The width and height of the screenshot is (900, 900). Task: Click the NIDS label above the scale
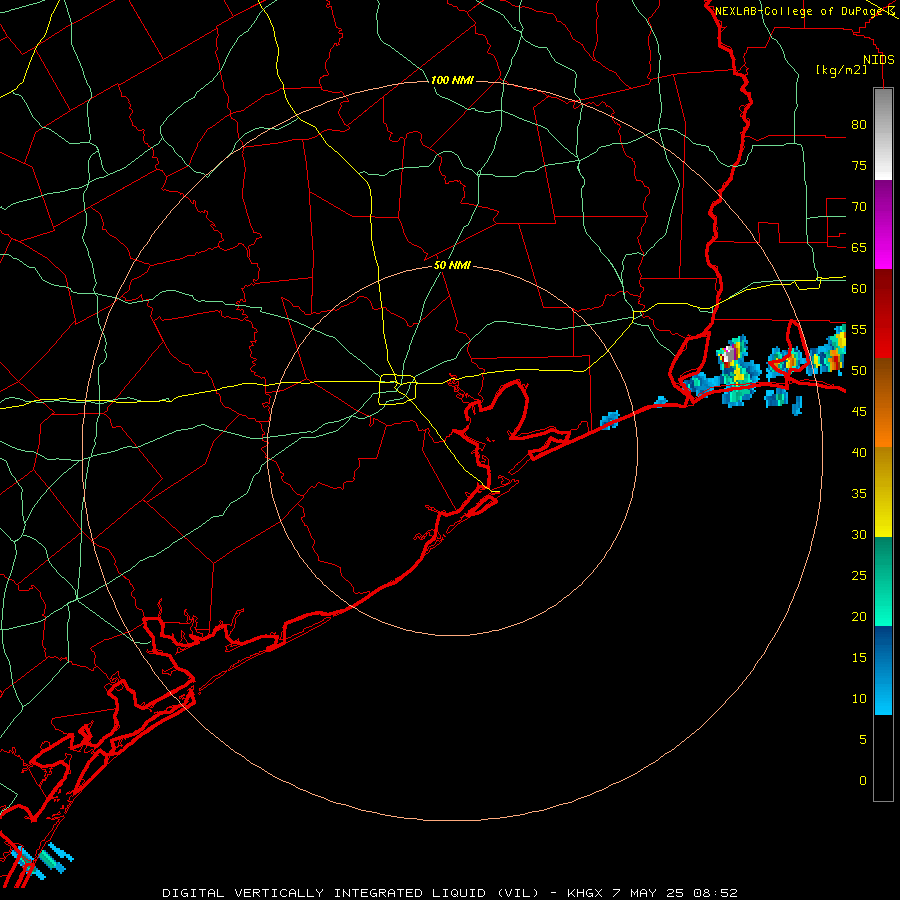878,60
